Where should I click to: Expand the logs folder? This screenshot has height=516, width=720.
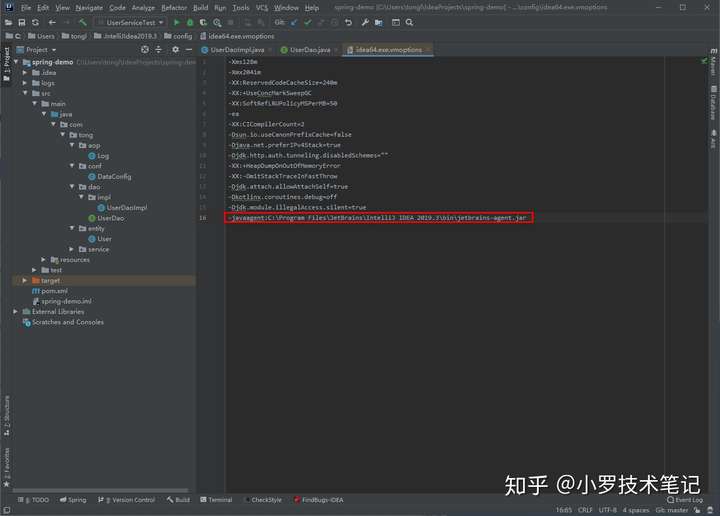click(x=25, y=83)
